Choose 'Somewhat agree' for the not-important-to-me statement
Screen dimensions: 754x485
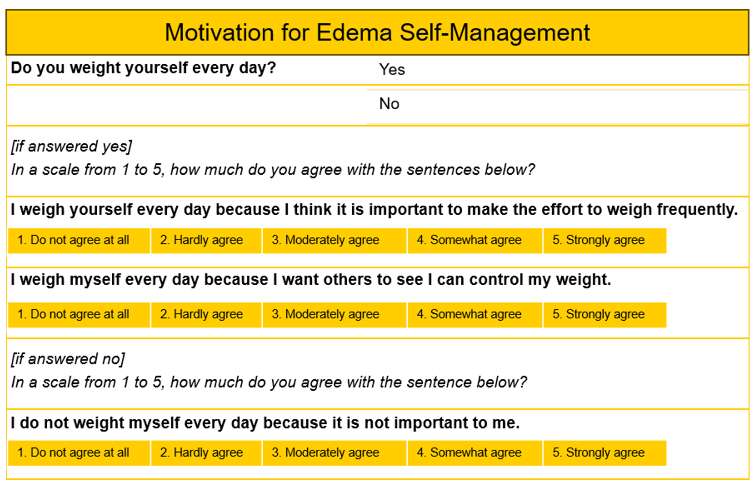[x=475, y=453]
